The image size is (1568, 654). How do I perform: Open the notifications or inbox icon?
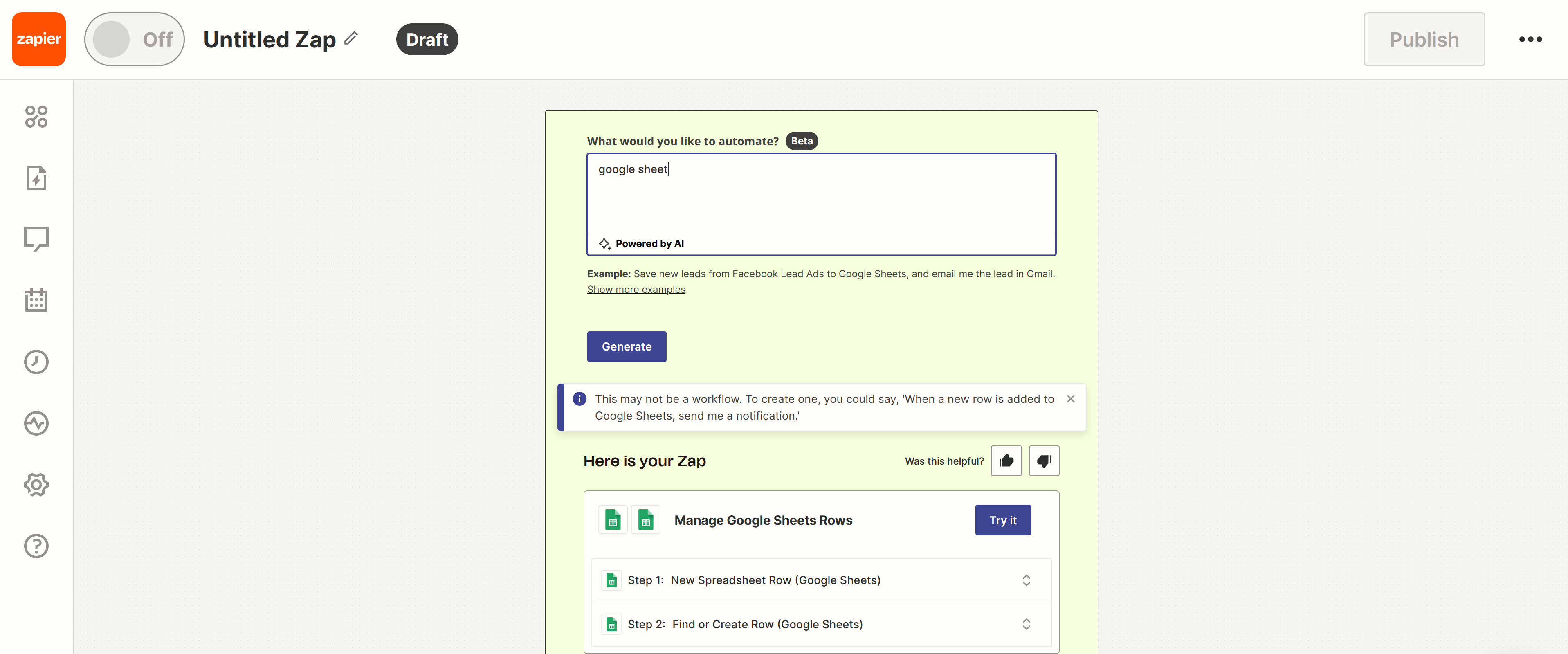(36, 239)
